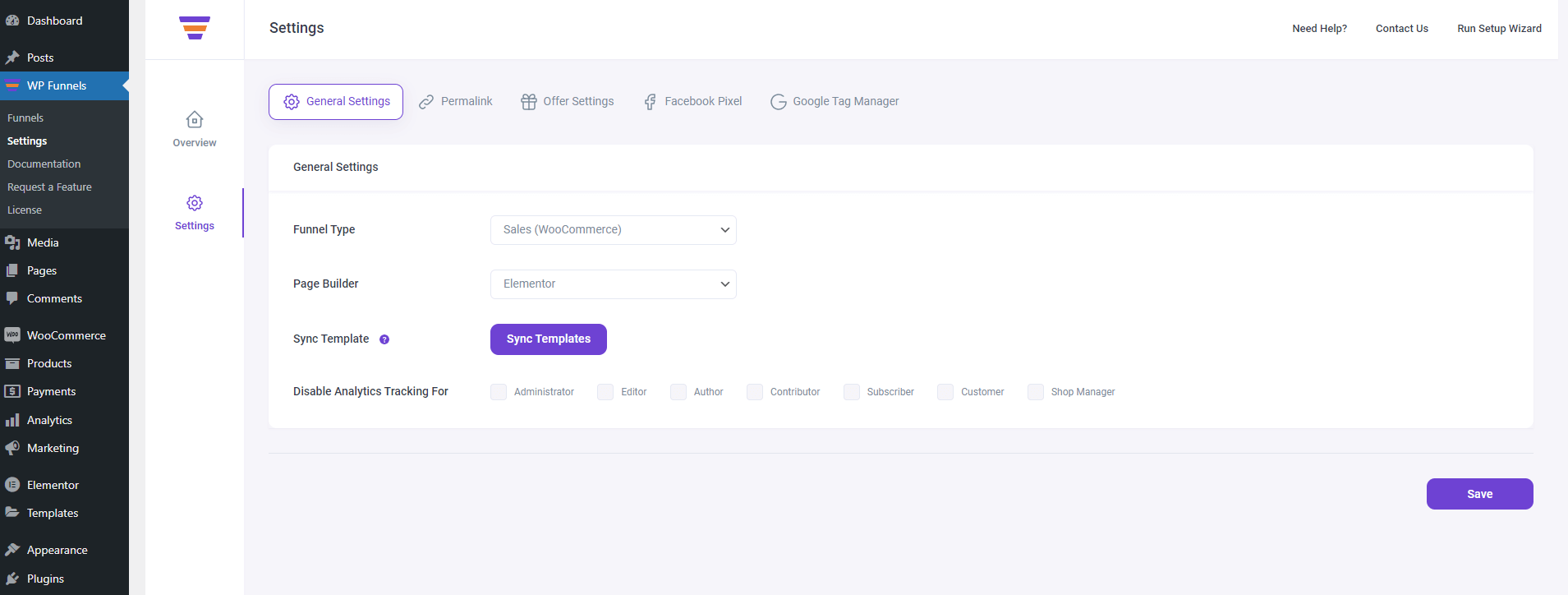Viewport: 1568px width, 595px height.
Task: Check the Shop Manager tracking checkbox
Action: click(x=1036, y=392)
